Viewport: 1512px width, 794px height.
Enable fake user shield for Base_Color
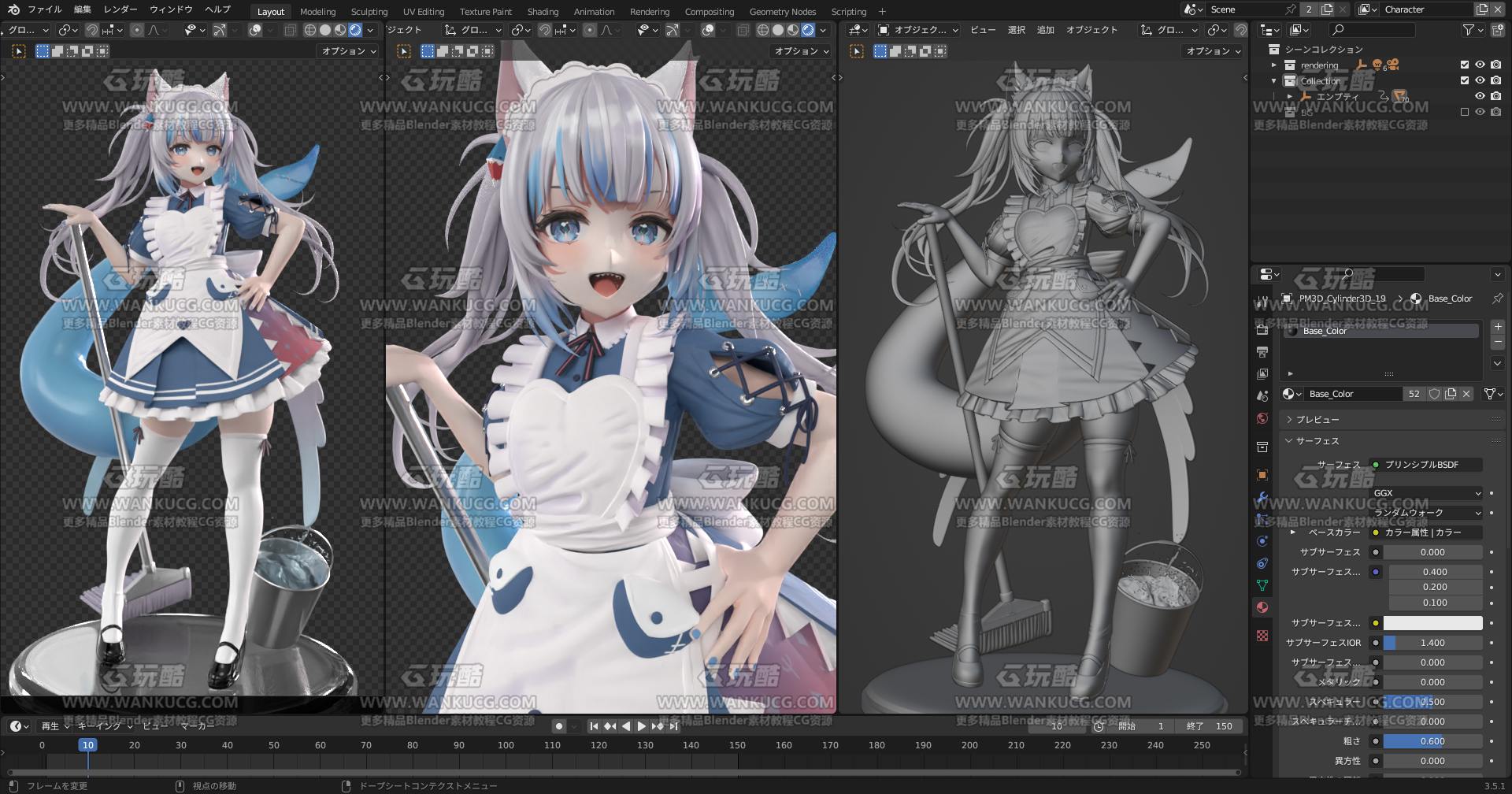coord(1435,394)
